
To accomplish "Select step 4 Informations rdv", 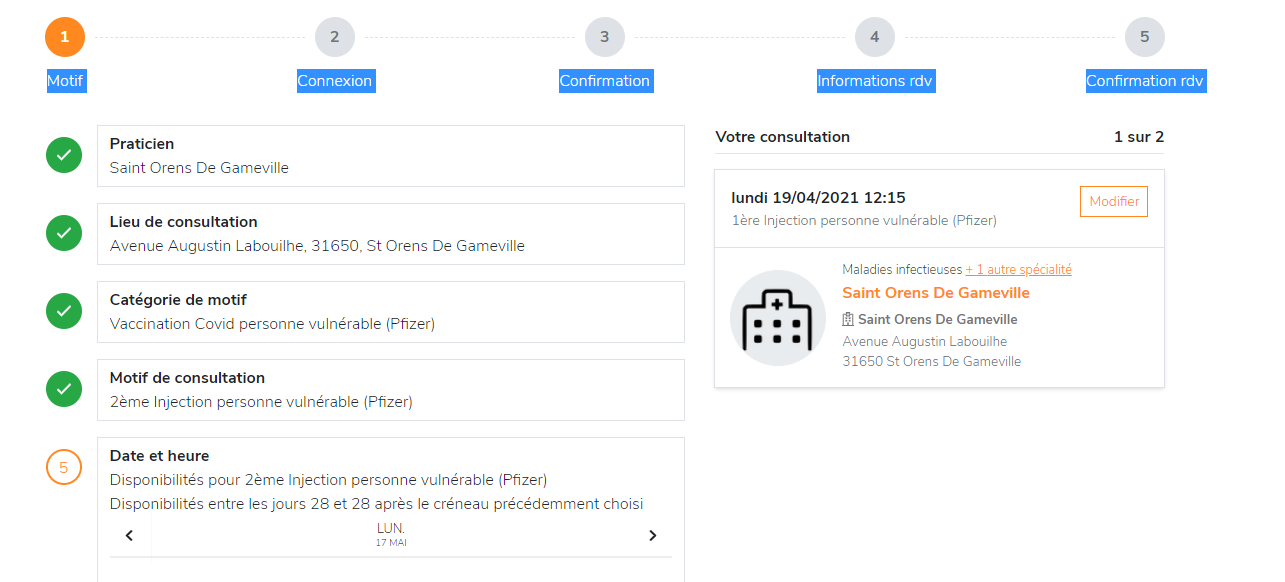I will (875, 37).
